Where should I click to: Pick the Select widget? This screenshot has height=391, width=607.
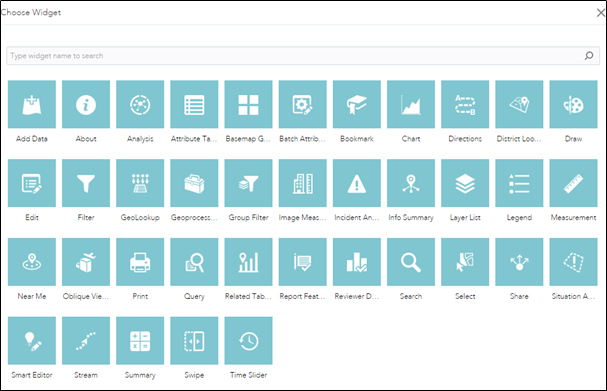465,262
